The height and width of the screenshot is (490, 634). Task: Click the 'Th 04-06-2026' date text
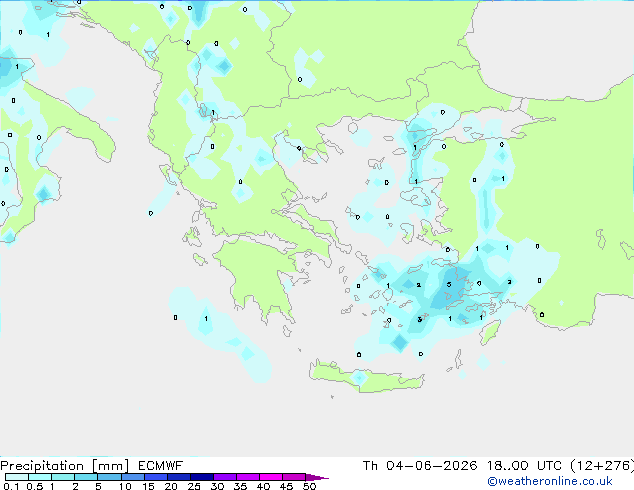(420, 466)
